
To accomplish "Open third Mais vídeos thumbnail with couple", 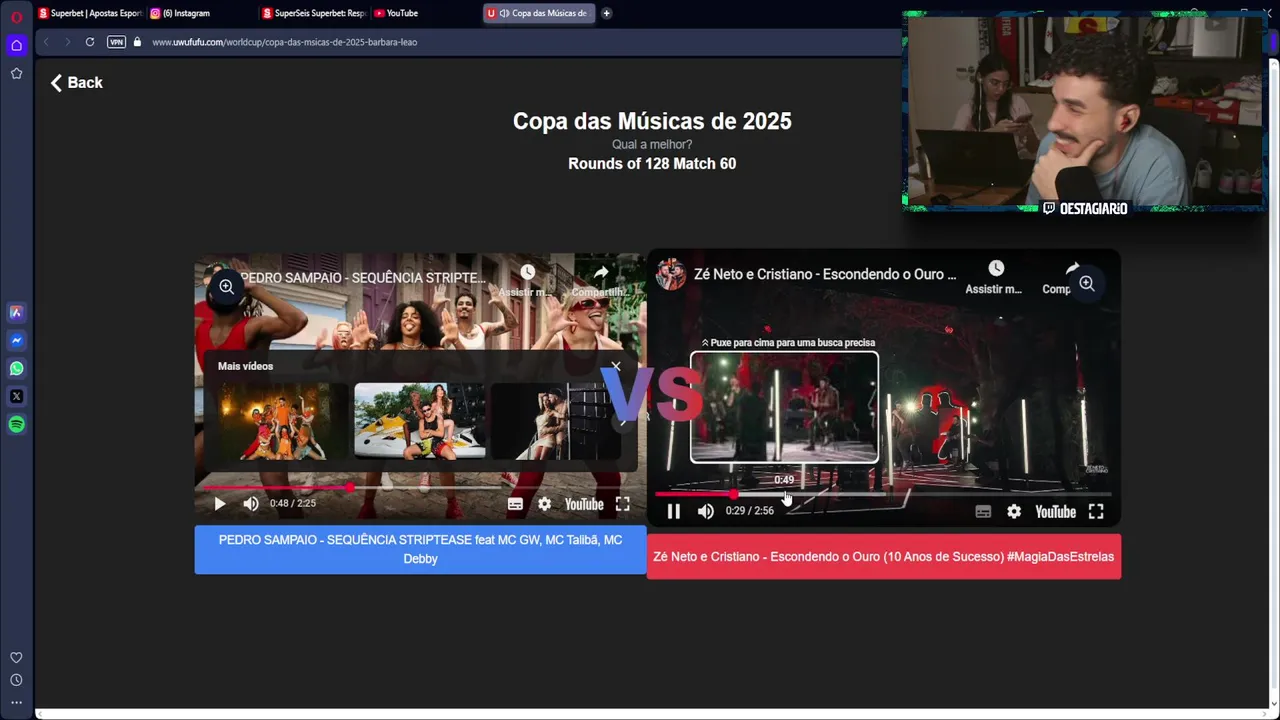I will (x=555, y=420).
